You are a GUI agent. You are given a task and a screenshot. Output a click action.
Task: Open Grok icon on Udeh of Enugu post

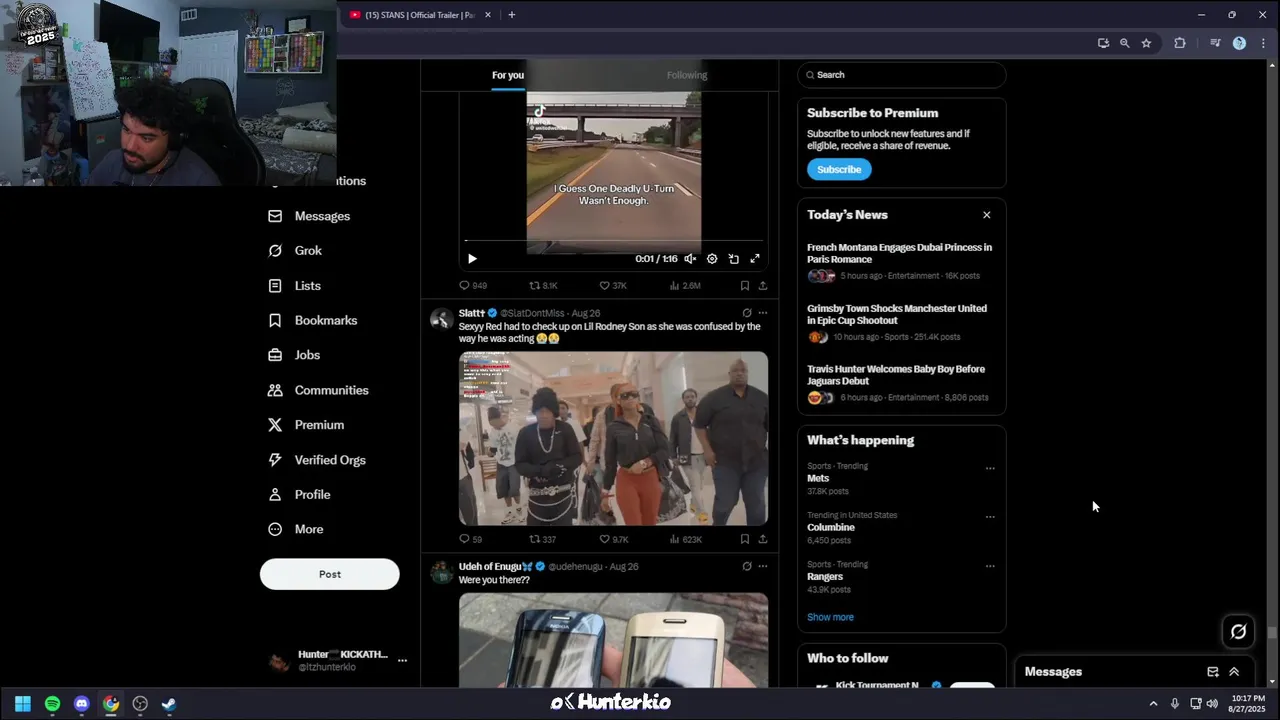click(x=746, y=566)
